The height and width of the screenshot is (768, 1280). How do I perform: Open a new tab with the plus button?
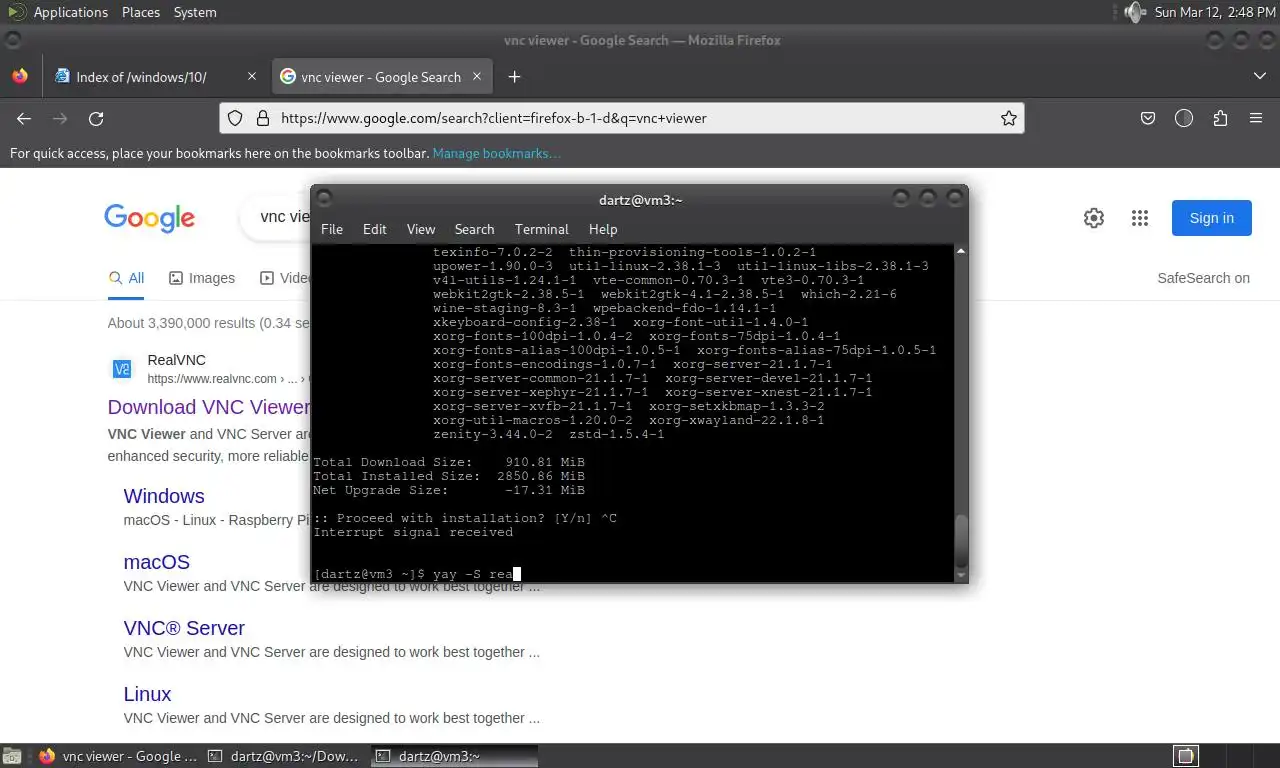tap(514, 77)
